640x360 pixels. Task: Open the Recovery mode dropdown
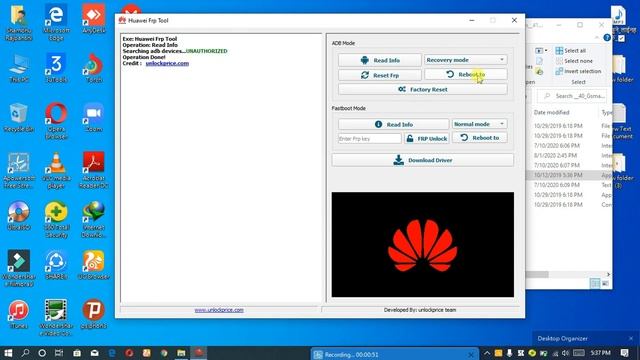466,60
